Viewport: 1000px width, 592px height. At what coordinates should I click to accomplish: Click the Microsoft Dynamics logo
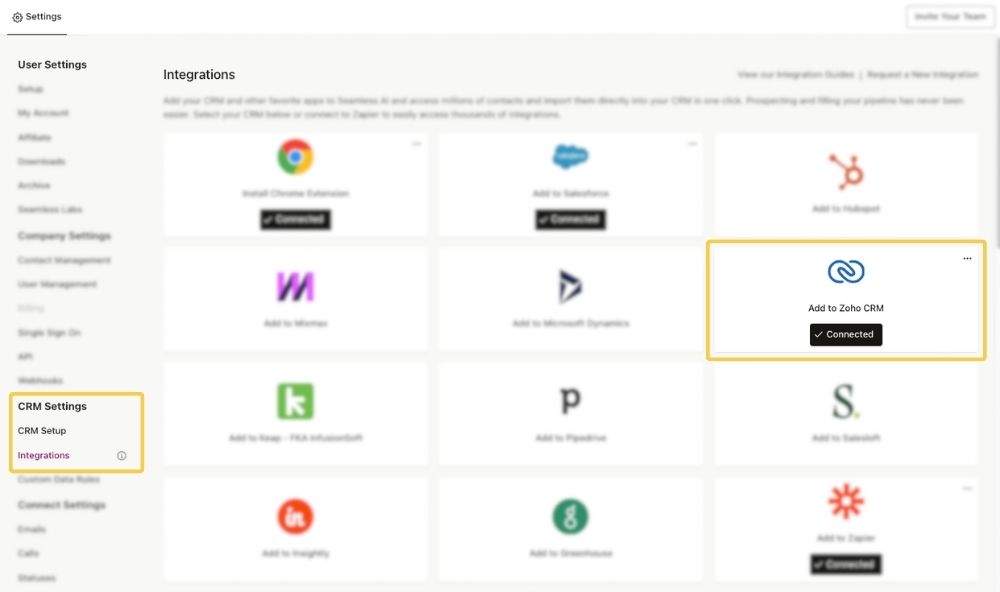coord(570,286)
